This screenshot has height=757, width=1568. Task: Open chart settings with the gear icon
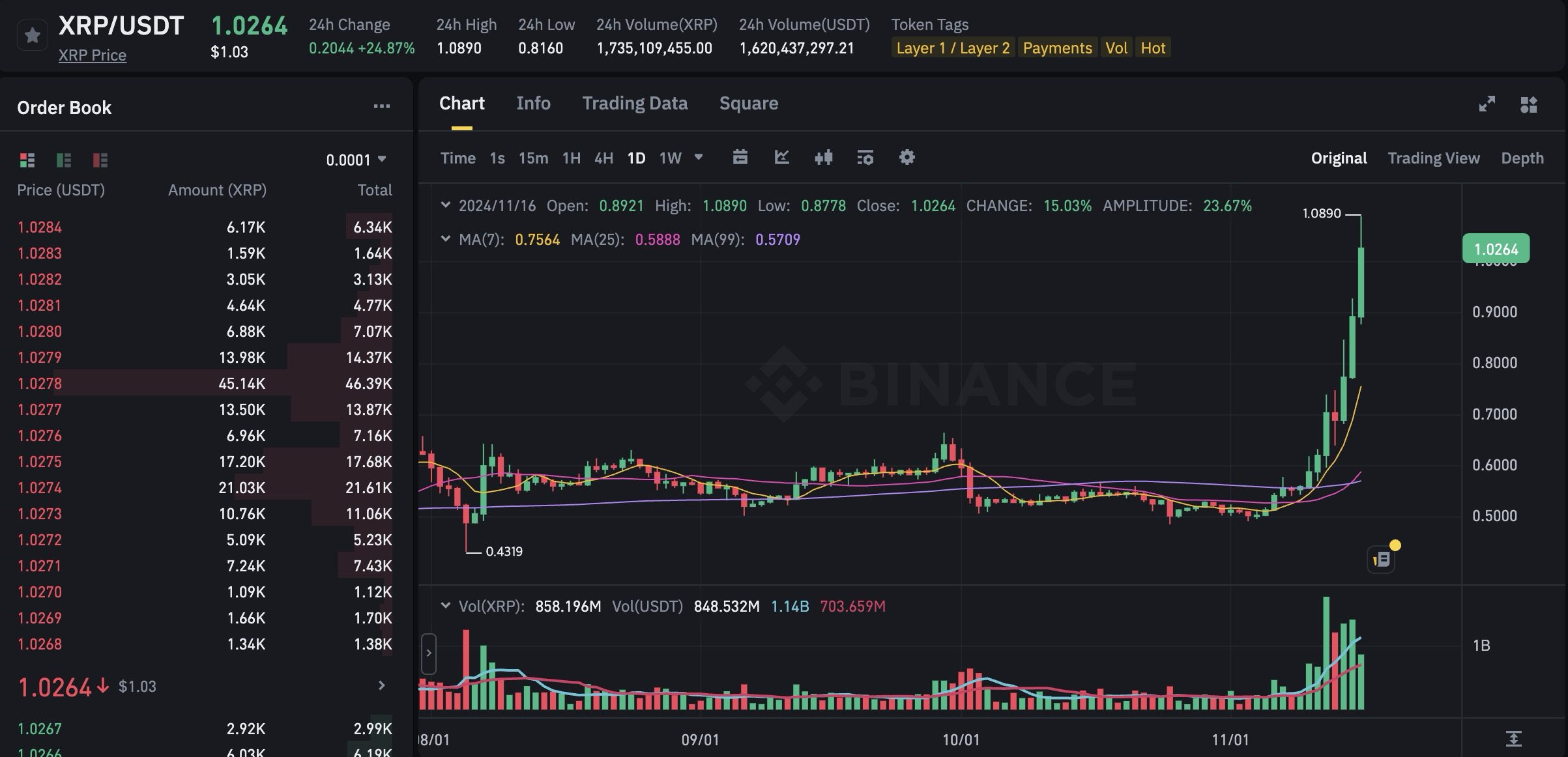(x=907, y=158)
